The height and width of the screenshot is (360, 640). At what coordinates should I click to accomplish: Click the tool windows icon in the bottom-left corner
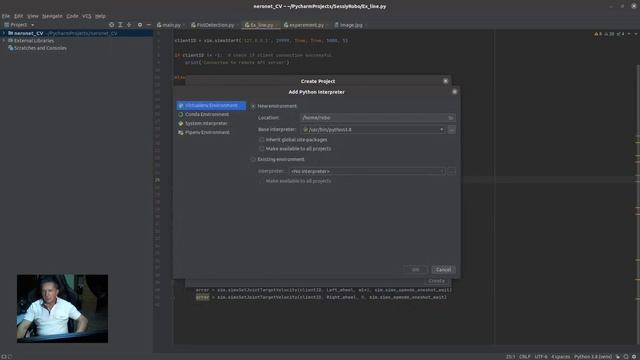pyautogui.click(x=4, y=356)
